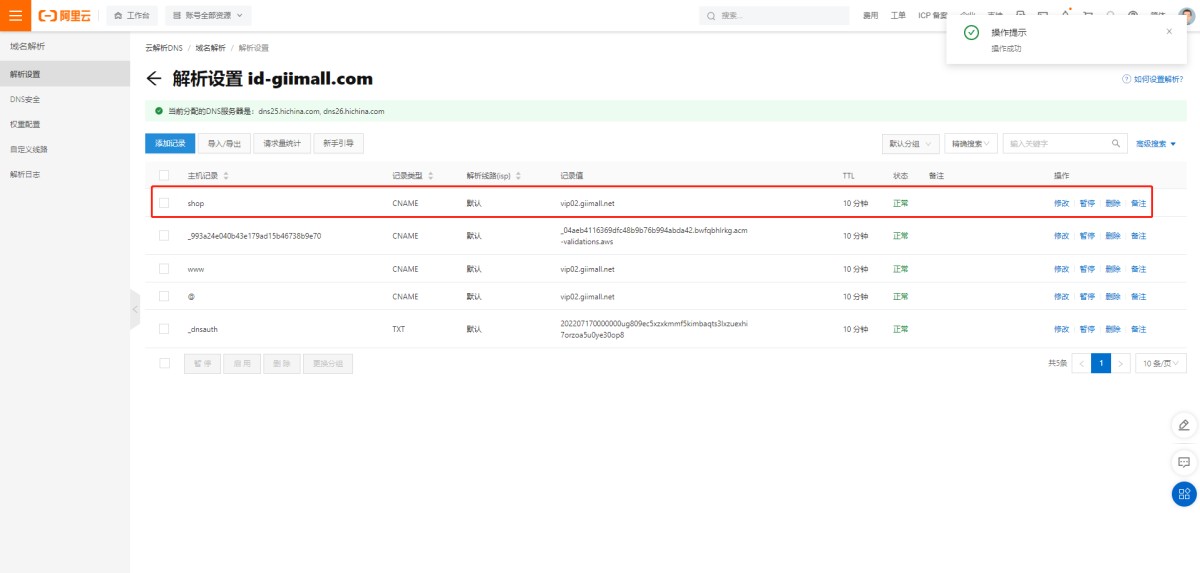
Task: Collapse the left sidebar using the handle
Action: coord(134,310)
